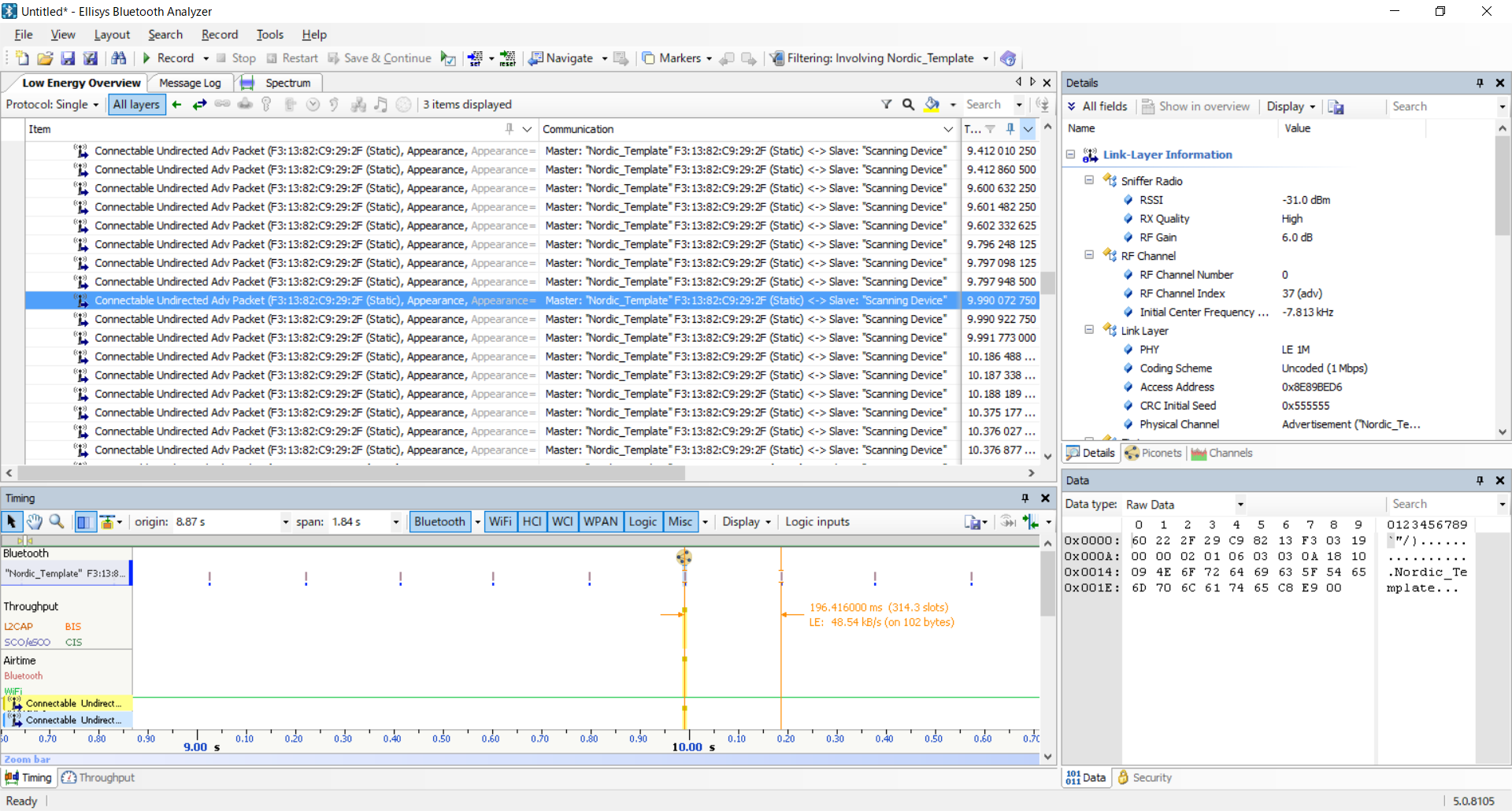1512x811 pixels.
Task: Start recording with the Record button
Action: (x=168, y=58)
